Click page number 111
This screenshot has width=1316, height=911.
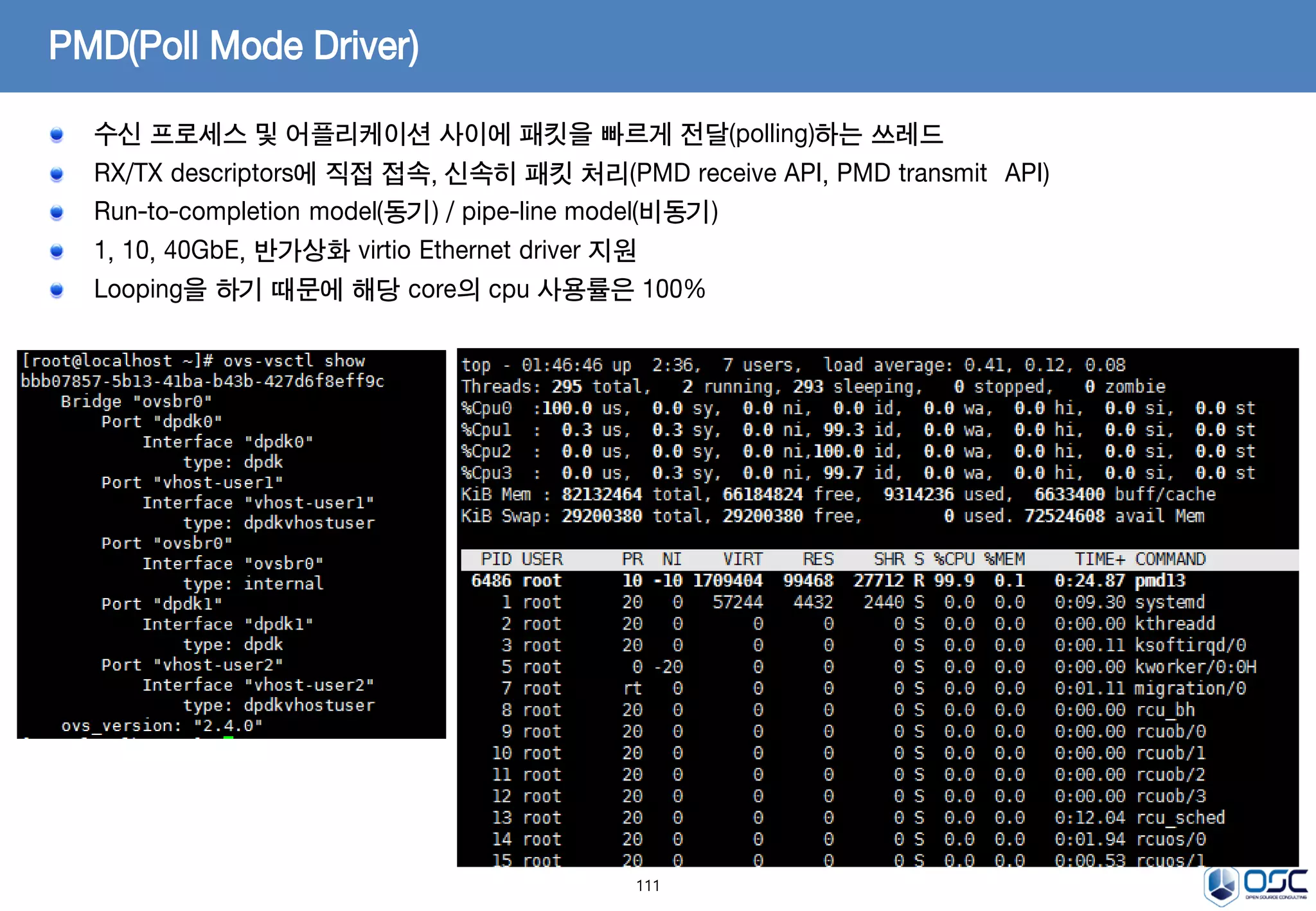(x=648, y=886)
